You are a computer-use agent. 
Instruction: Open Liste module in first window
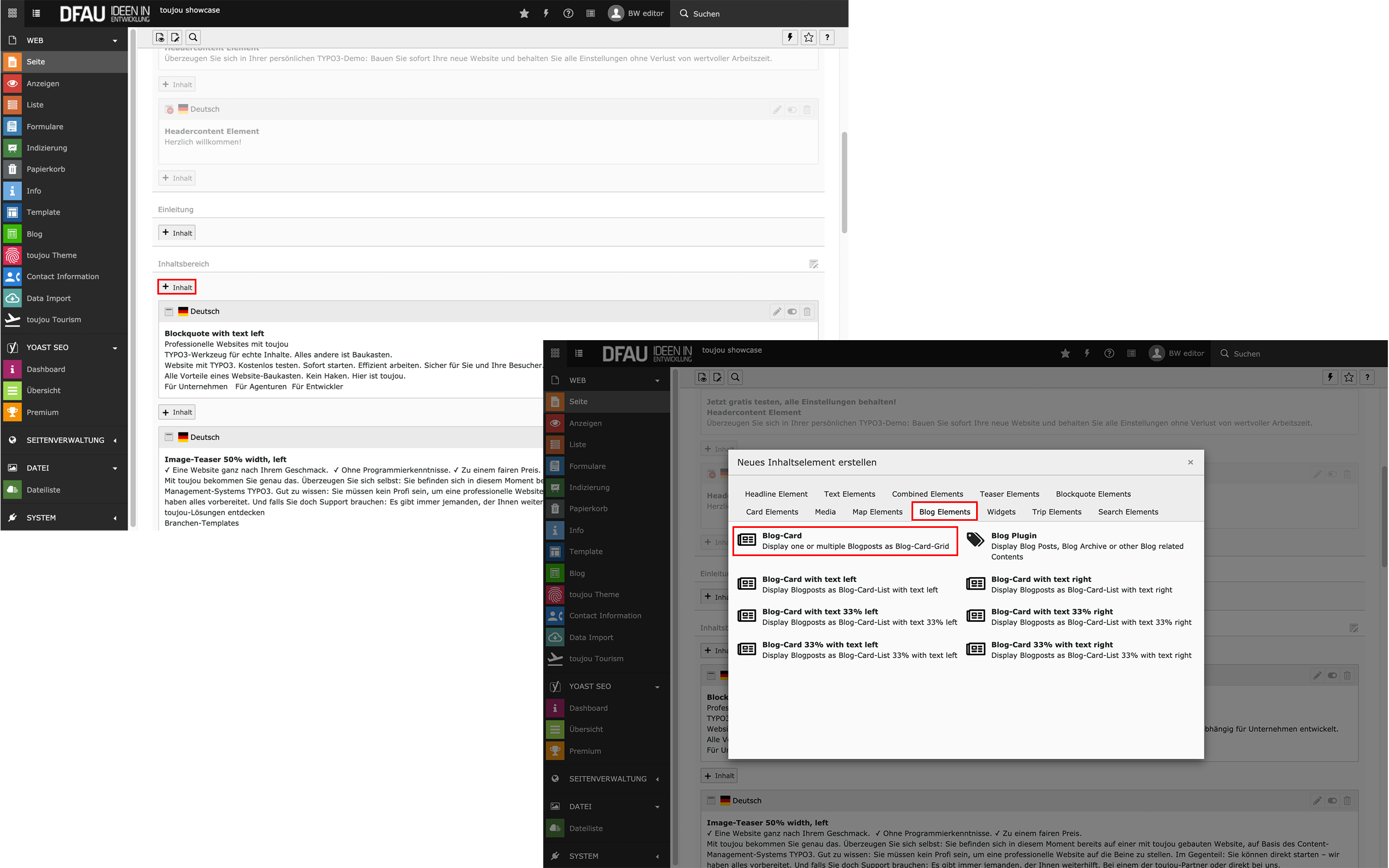(64, 105)
